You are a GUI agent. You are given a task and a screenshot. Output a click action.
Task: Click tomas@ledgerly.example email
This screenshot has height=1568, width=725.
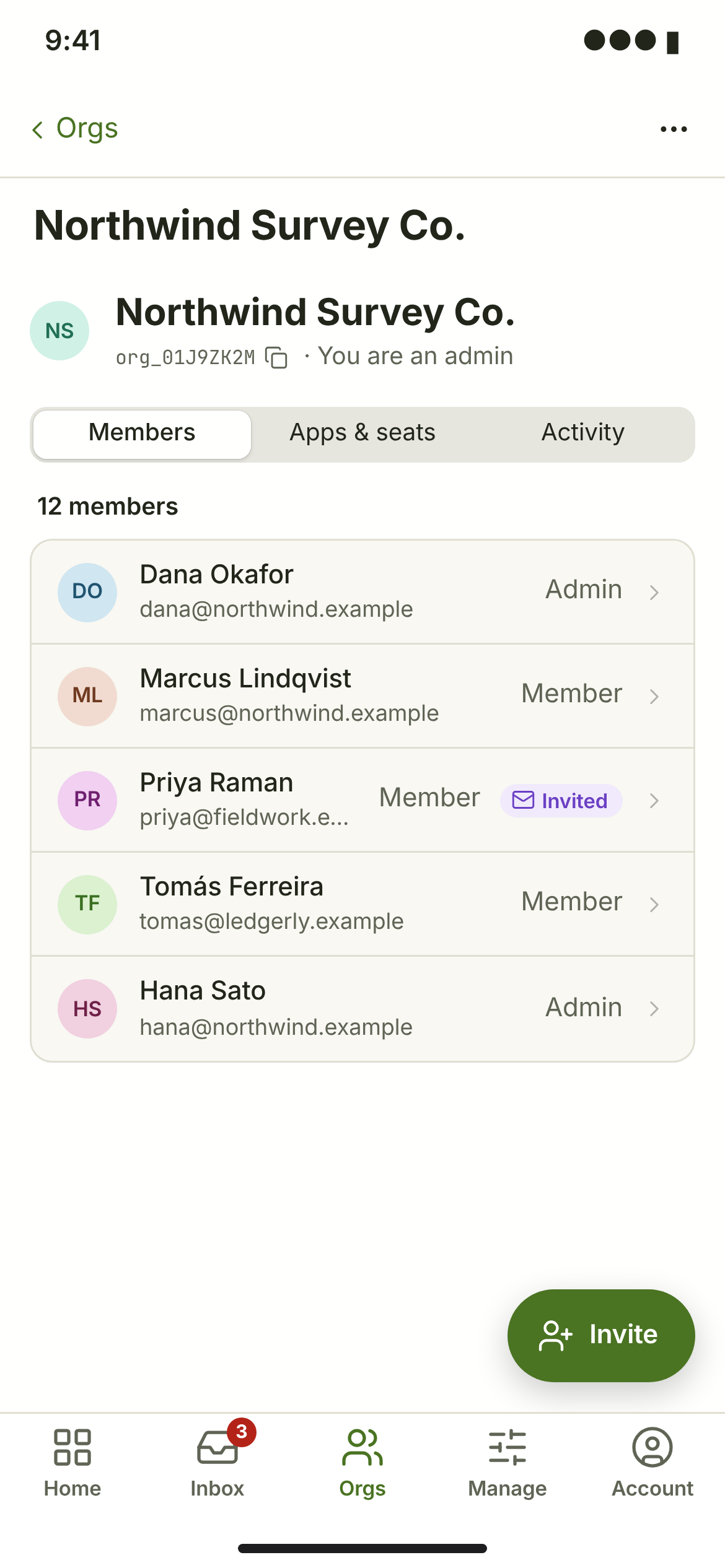271,921
